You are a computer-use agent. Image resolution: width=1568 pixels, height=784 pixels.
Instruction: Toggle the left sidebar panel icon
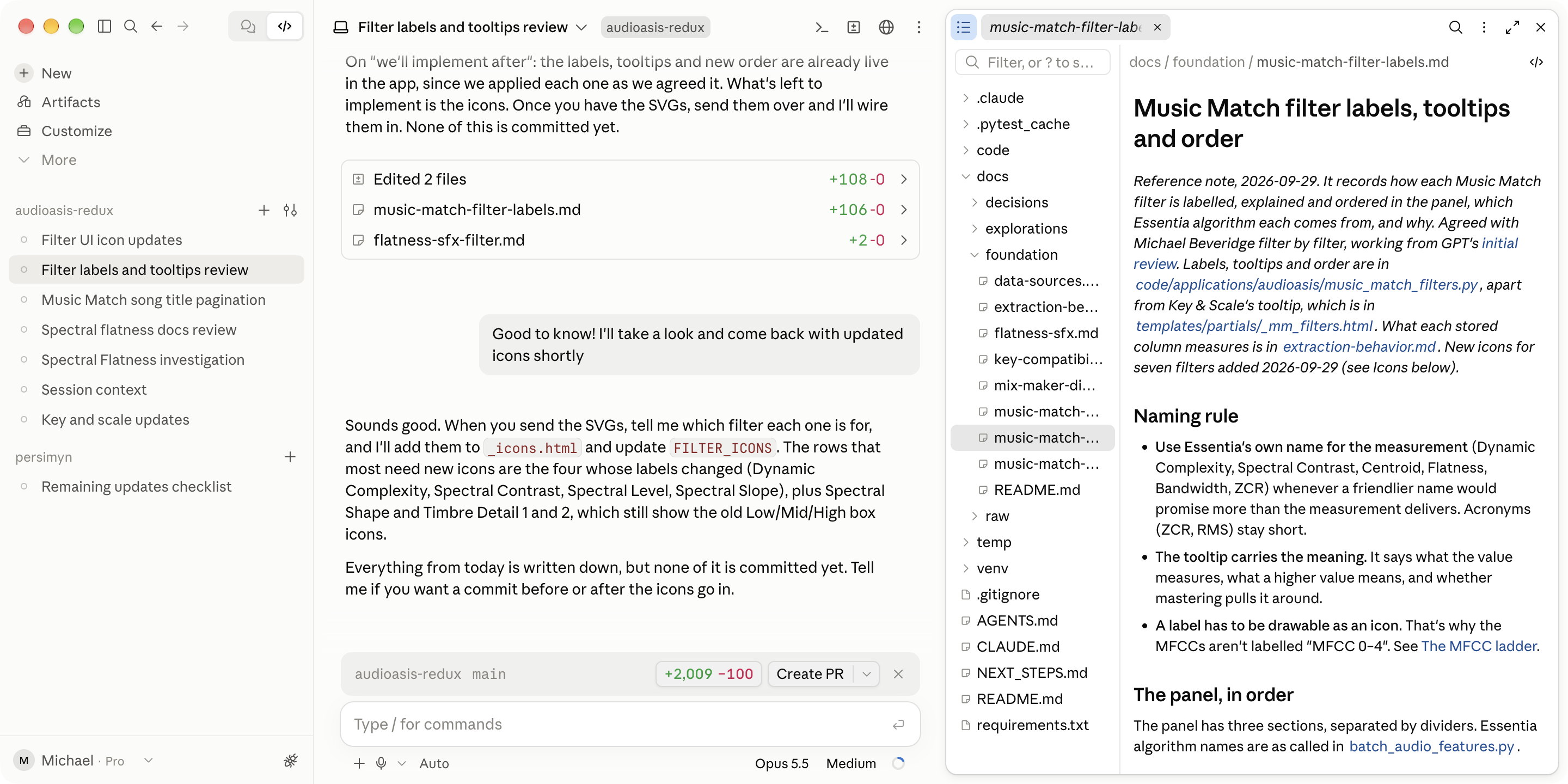click(x=105, y=26)
